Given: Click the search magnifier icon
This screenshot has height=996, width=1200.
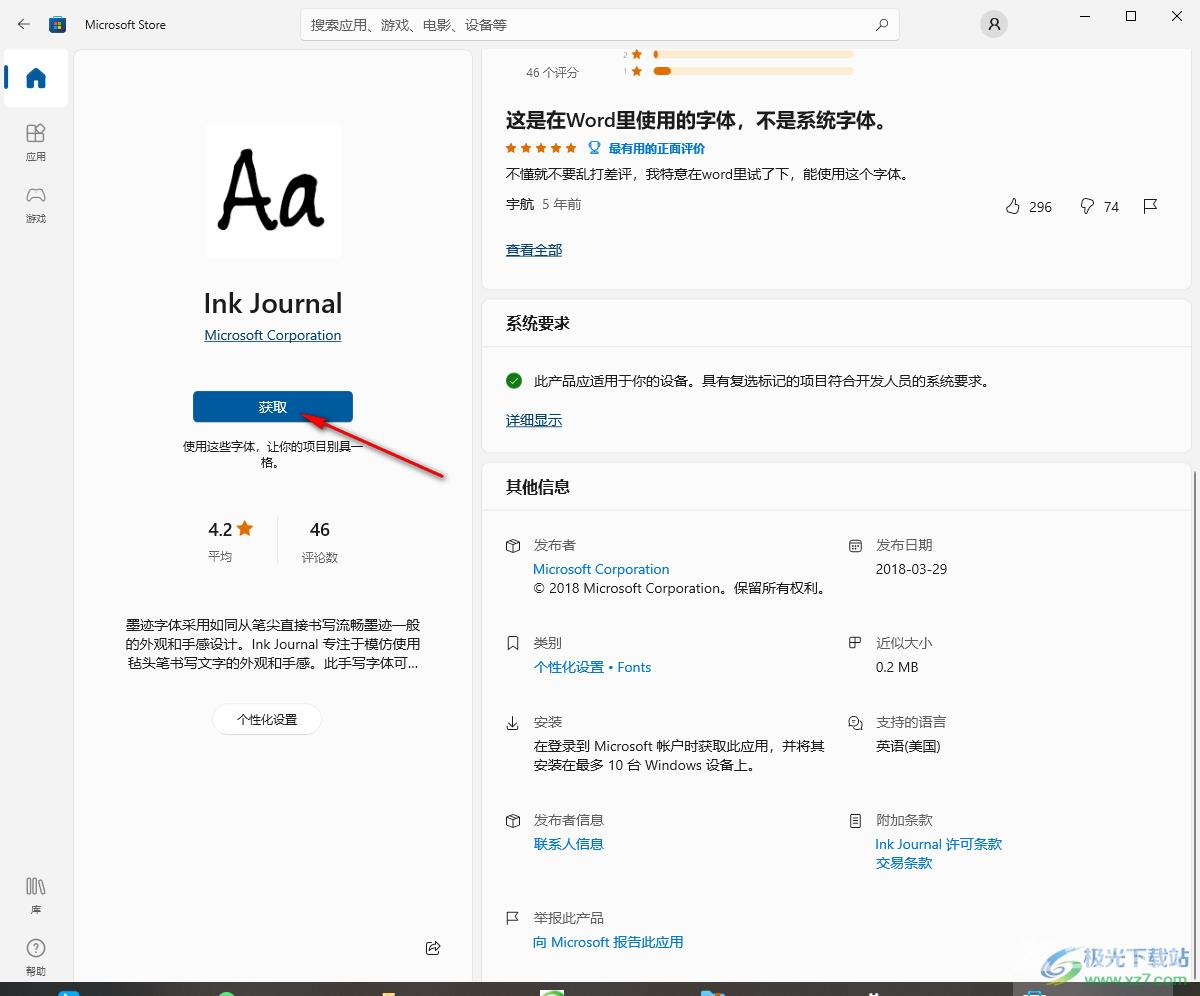Looking at the screenshot, I should (x=882, y=25).
